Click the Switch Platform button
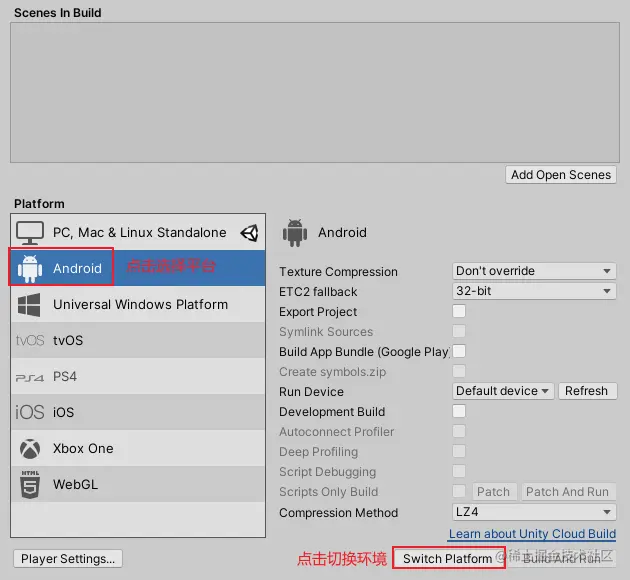Viewport: 630px width, 580px height. (448, 559)
